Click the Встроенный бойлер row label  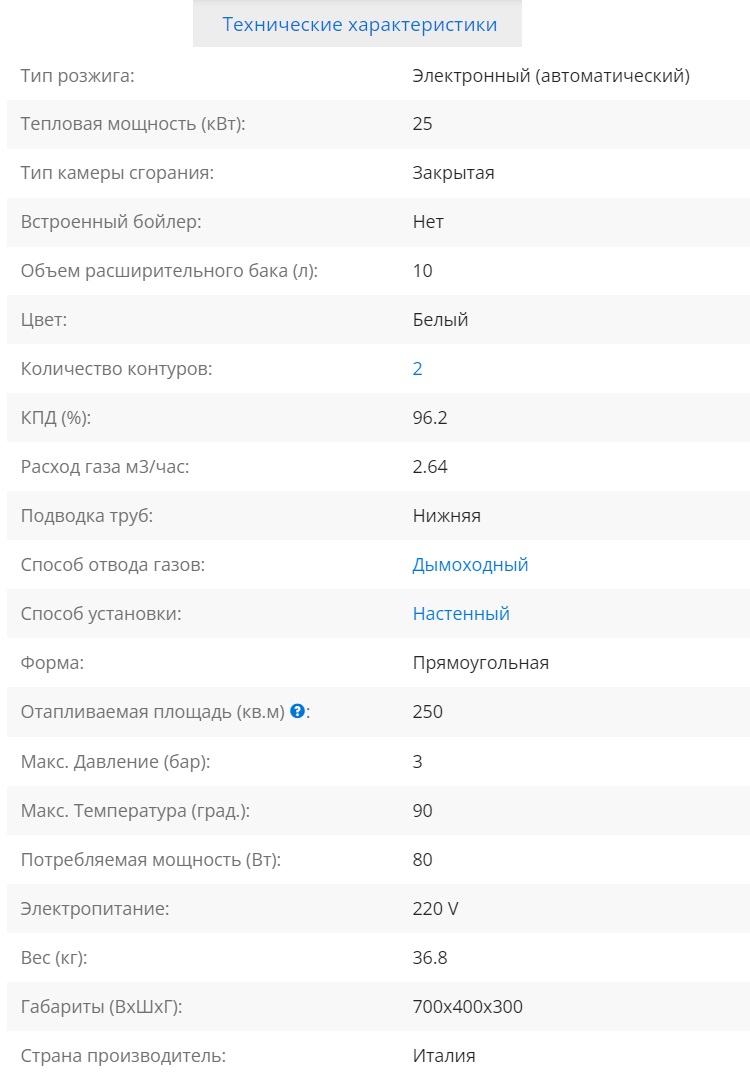tap(111, 222)
